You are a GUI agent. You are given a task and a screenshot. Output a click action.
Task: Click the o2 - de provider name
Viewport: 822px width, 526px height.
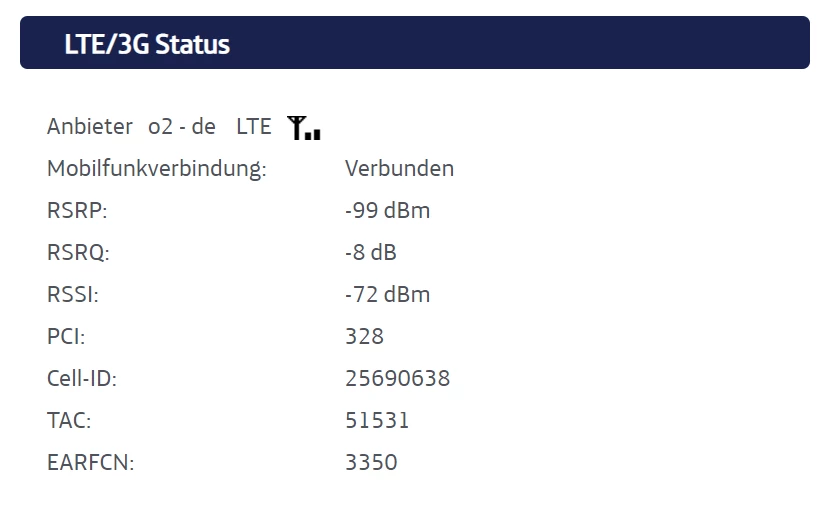point(182,127)
